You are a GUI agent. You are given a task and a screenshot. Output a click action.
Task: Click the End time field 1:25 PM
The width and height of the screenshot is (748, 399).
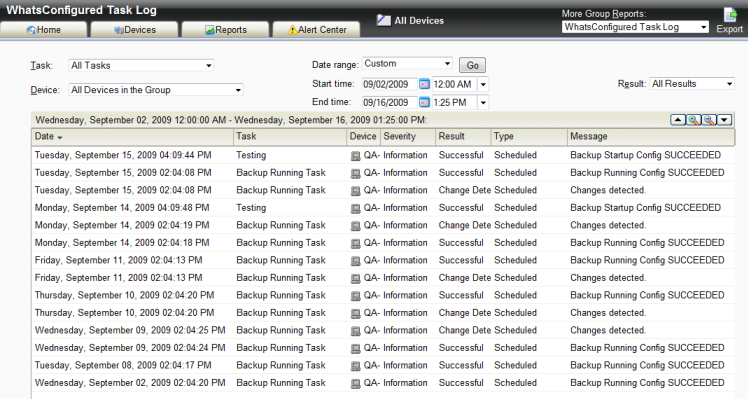455,102
